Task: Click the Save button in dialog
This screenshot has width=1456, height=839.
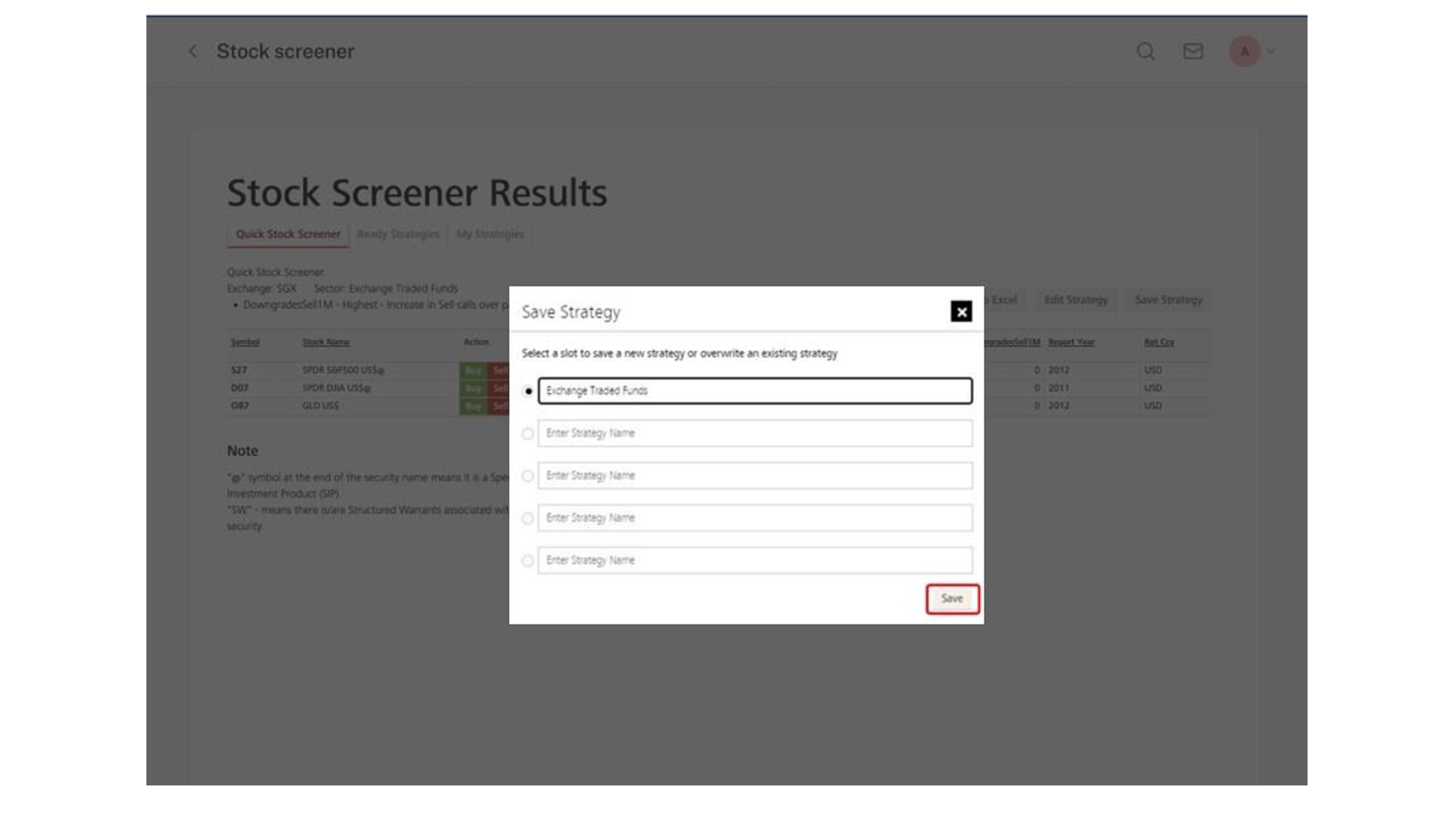Action: pos(952,599)
